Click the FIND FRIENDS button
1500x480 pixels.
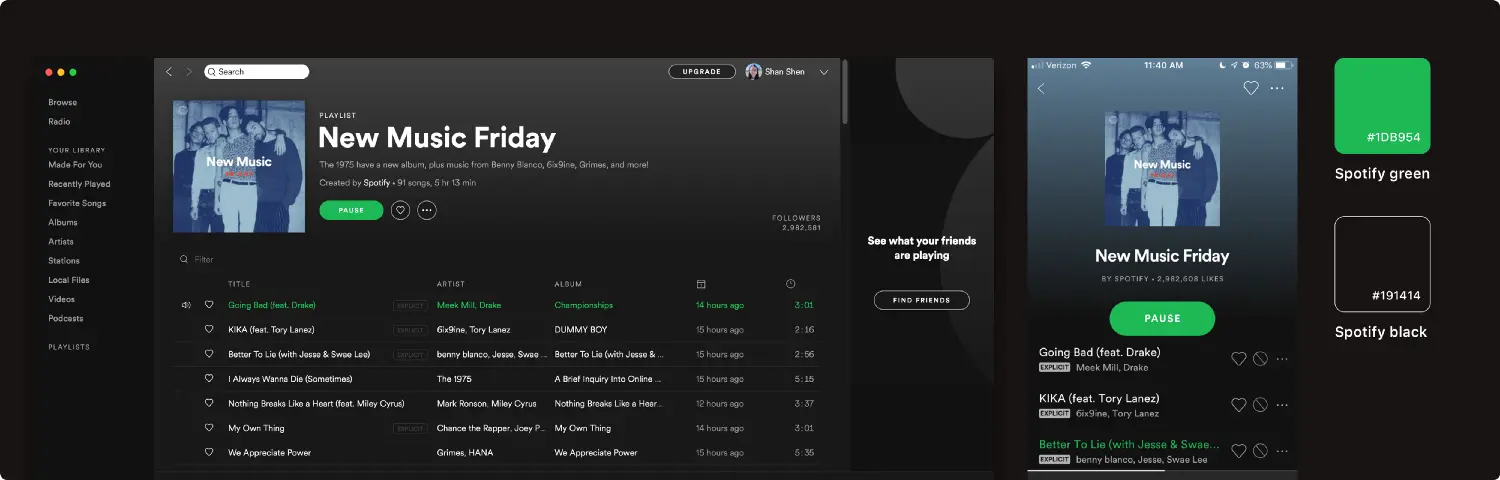(x=922, y=300)
